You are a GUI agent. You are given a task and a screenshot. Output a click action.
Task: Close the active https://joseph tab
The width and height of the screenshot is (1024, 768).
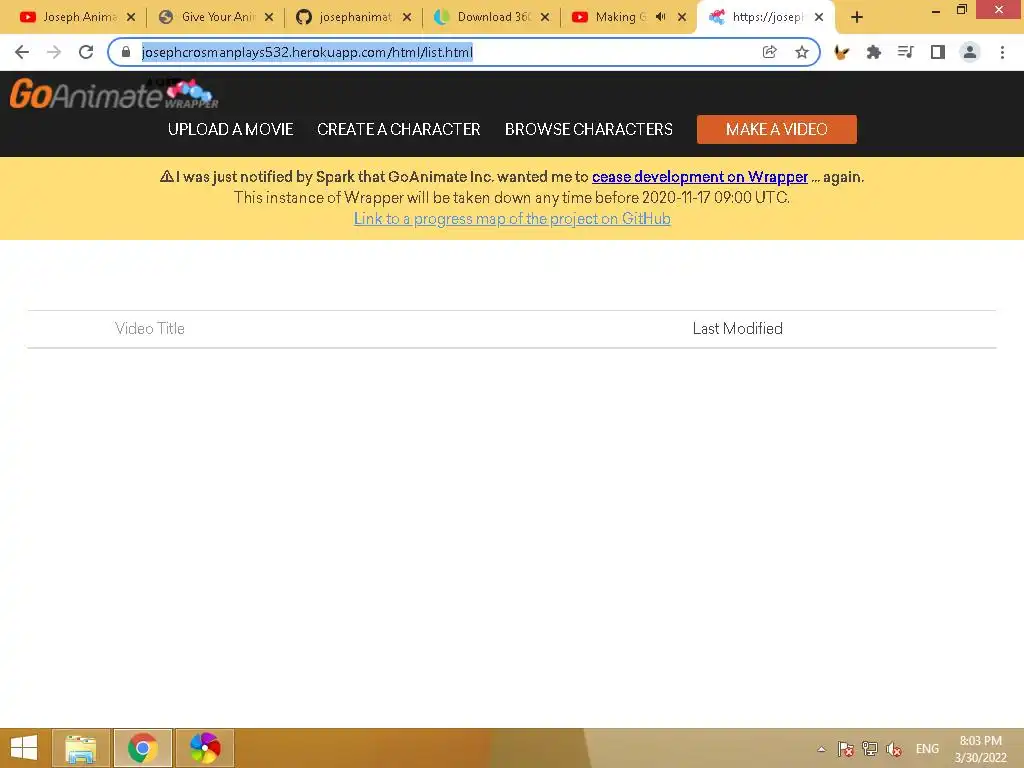[819, 17]
